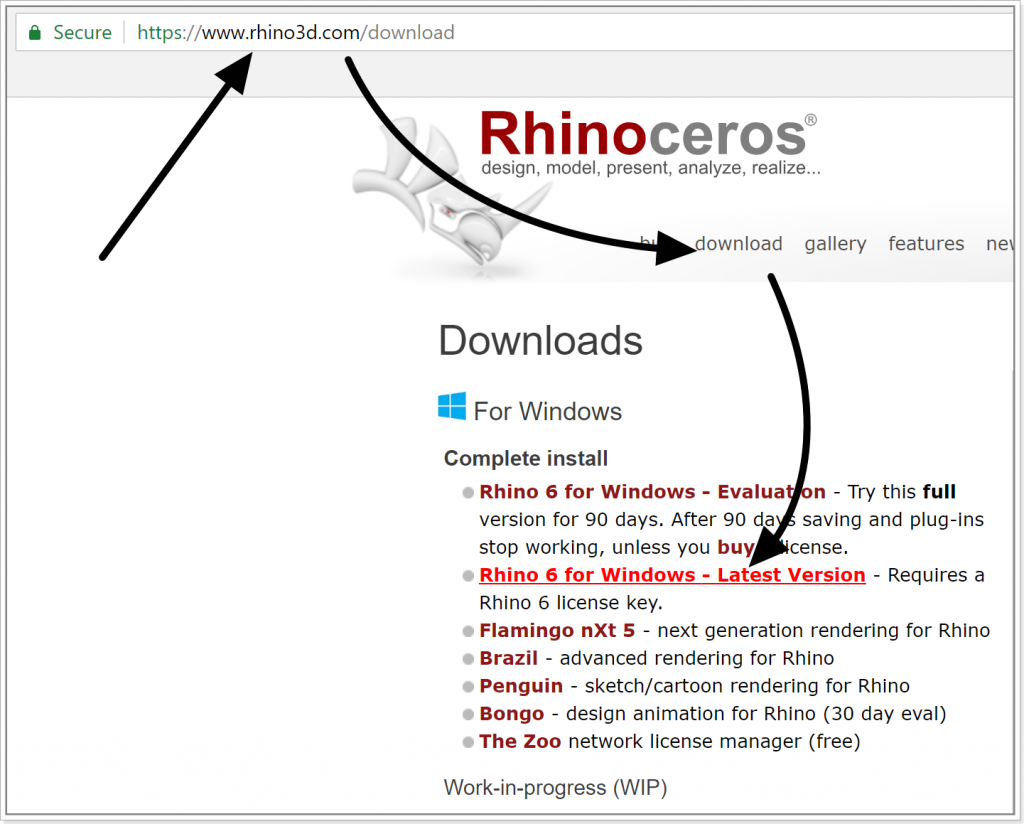Viewport: 1024px width, 824px height.
Task: Click the white rhino head logo image
Action: [452, 192]
